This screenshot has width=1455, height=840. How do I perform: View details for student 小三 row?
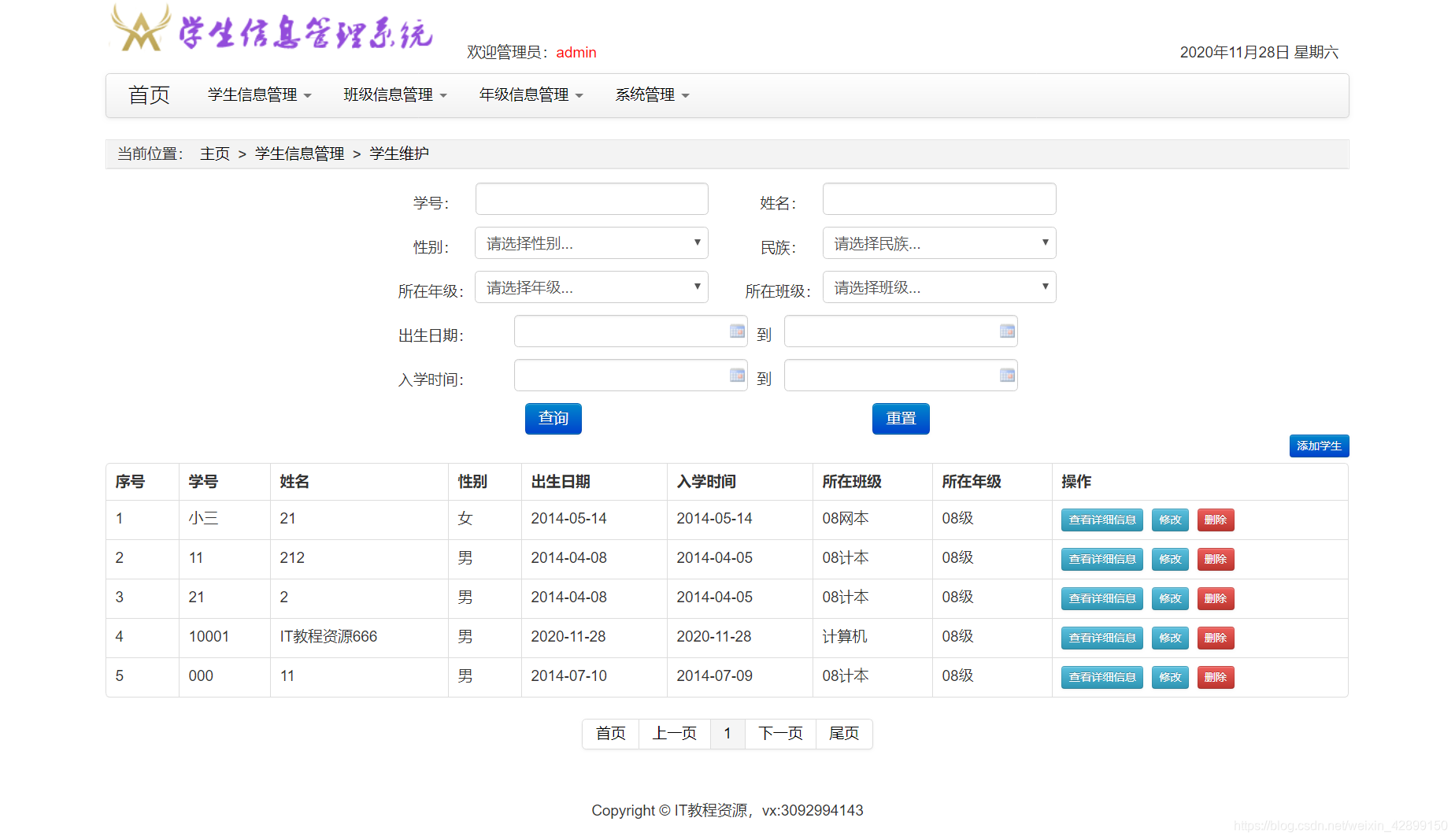point(1102,520)
